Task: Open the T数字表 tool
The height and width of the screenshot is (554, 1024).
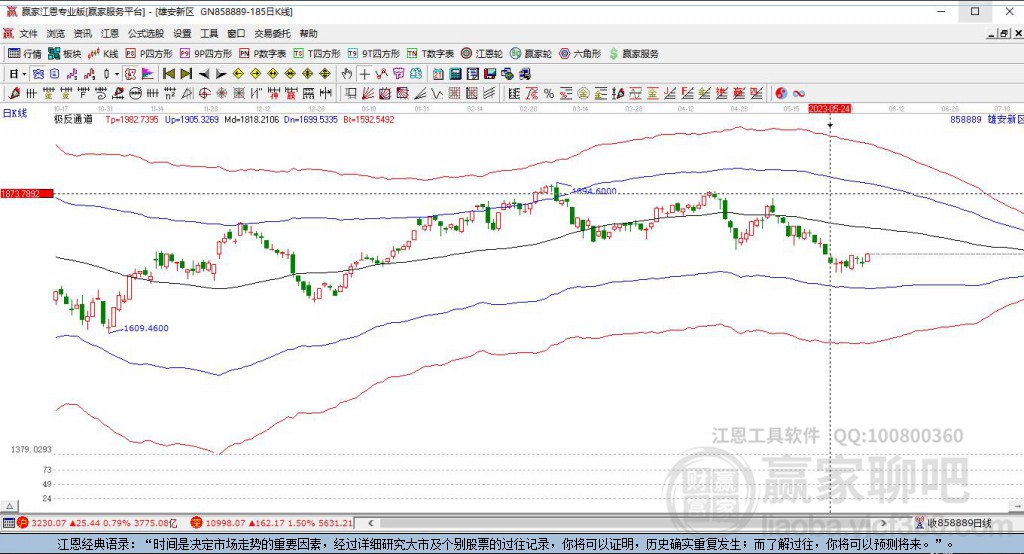Action: click(430, 54)
